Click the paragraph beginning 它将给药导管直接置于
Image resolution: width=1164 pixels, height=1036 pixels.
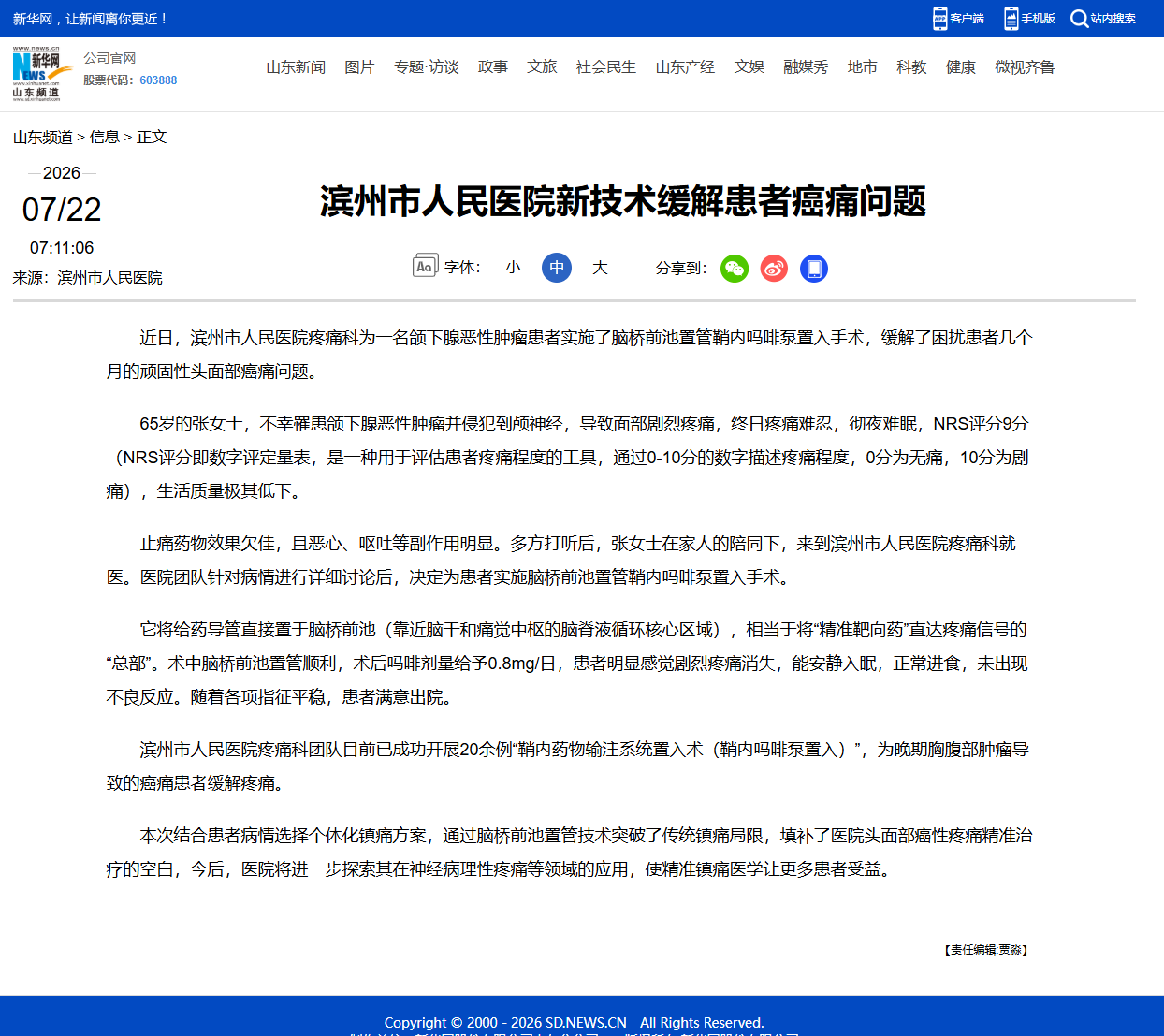pos(569,664)
